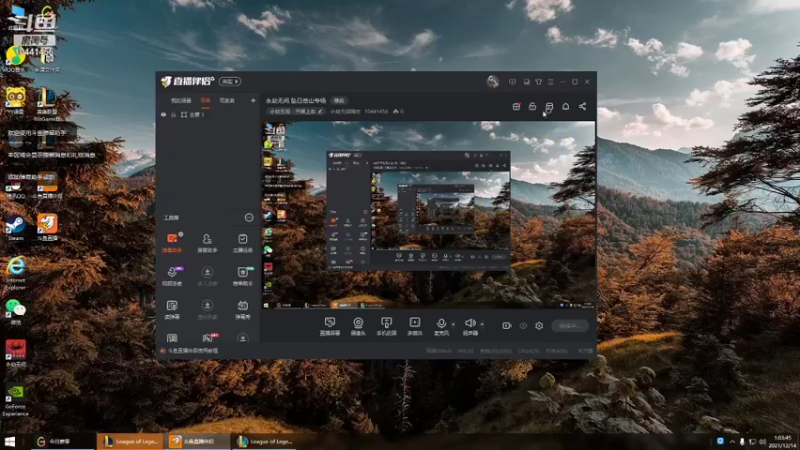Open the gear settings icon beside the start button

click(x=539, y=326)
